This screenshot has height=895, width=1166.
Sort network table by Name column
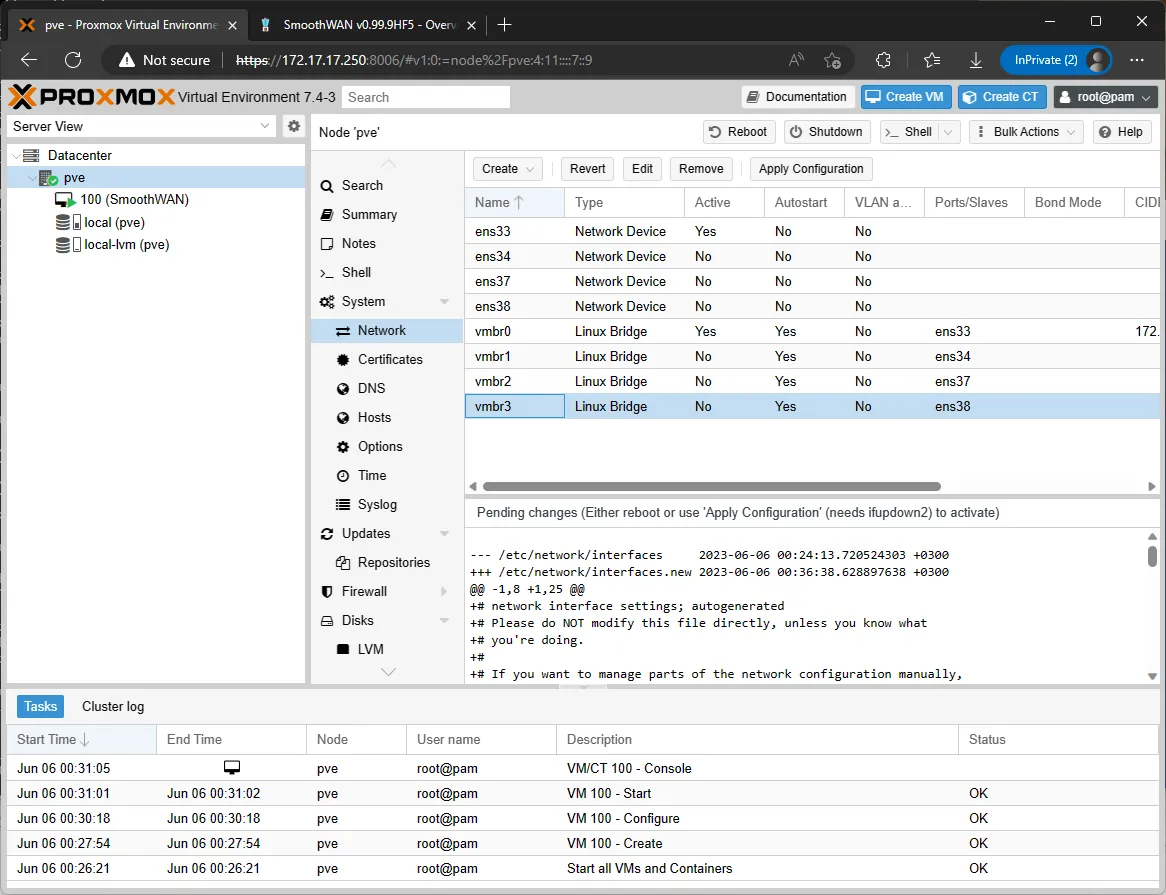point(514,202)
